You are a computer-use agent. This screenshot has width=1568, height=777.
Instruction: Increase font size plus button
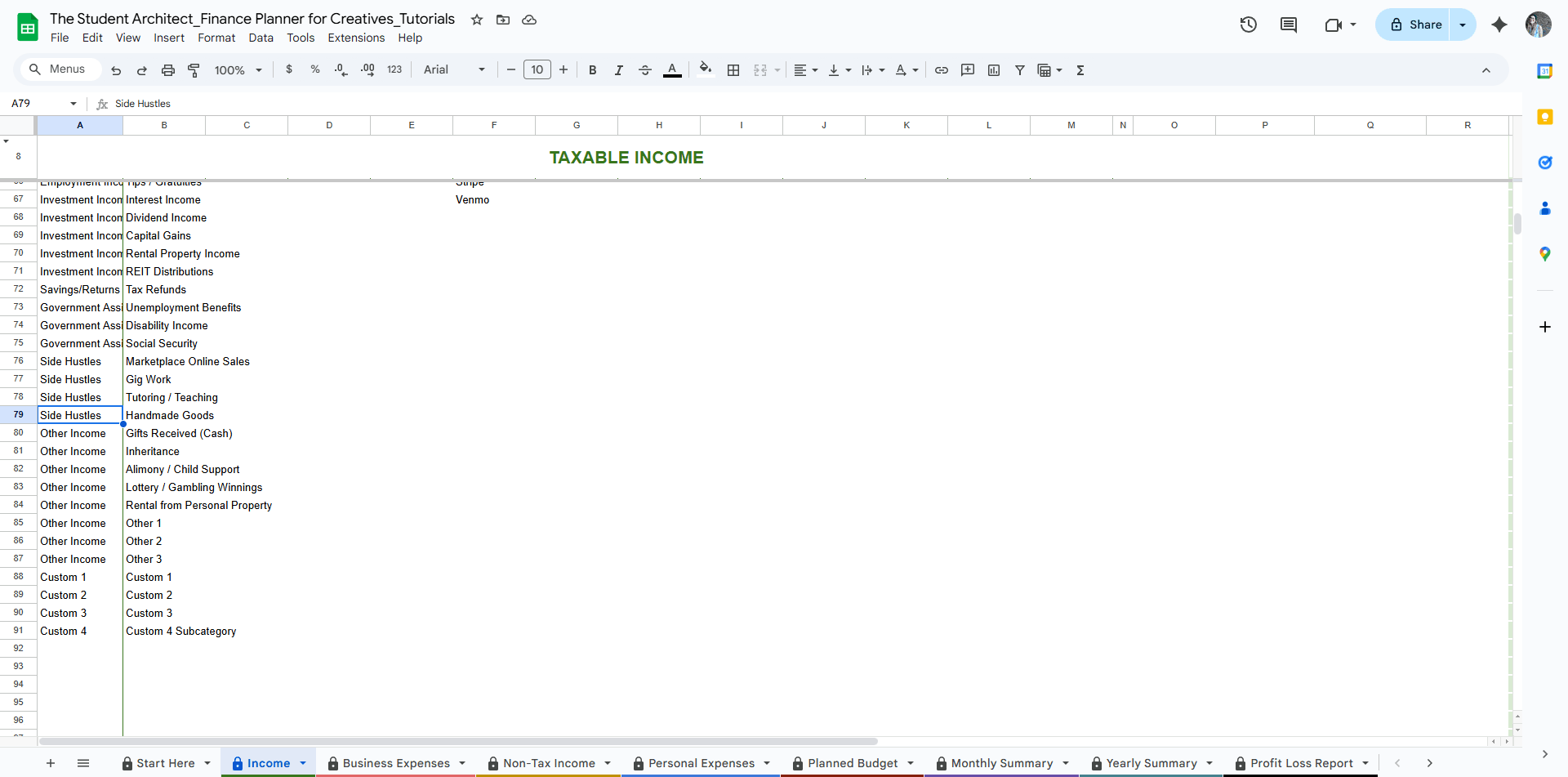click(x=563, y=70)
